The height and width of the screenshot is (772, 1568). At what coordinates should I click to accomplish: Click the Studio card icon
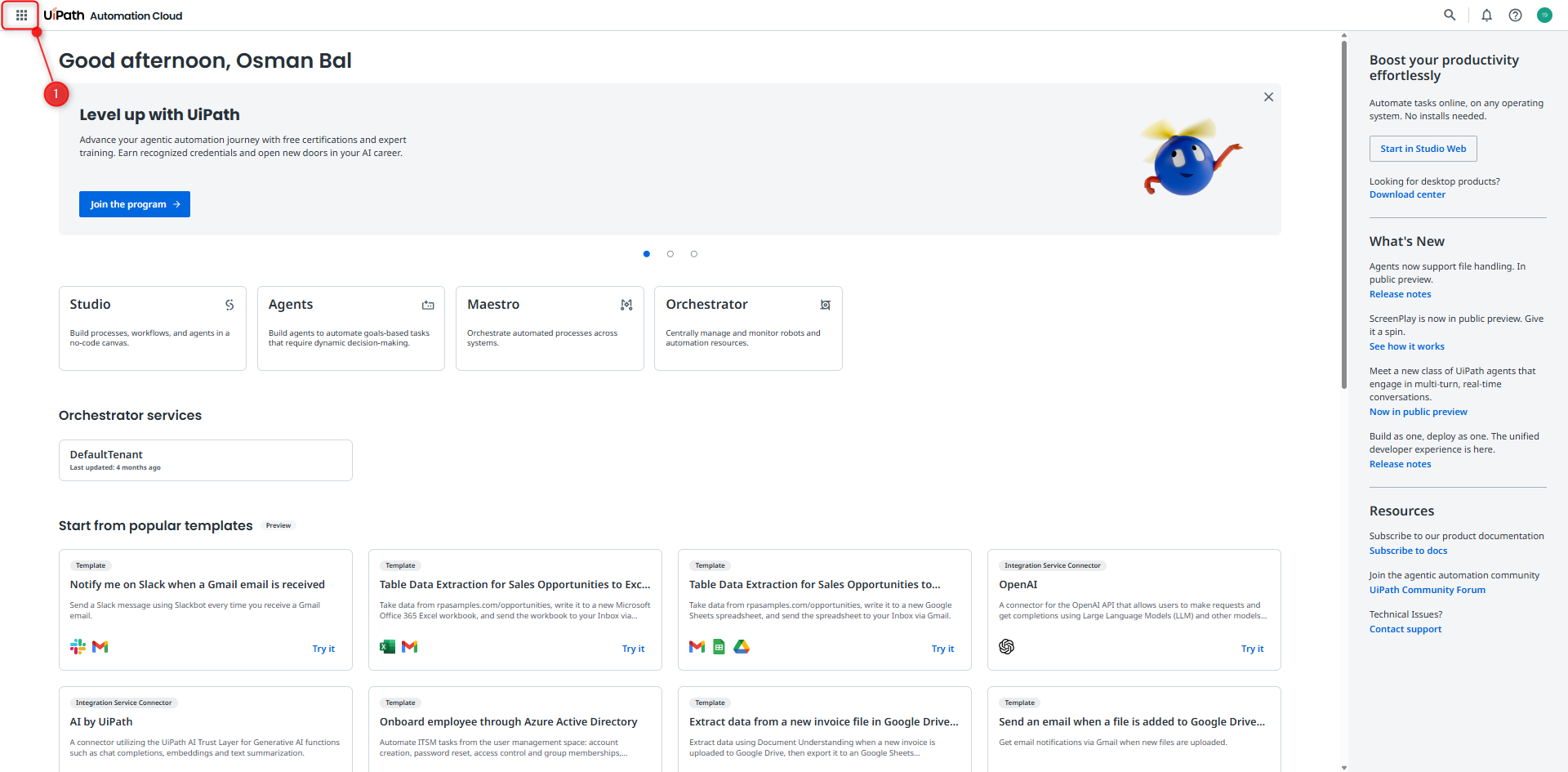tap(229, 305)
